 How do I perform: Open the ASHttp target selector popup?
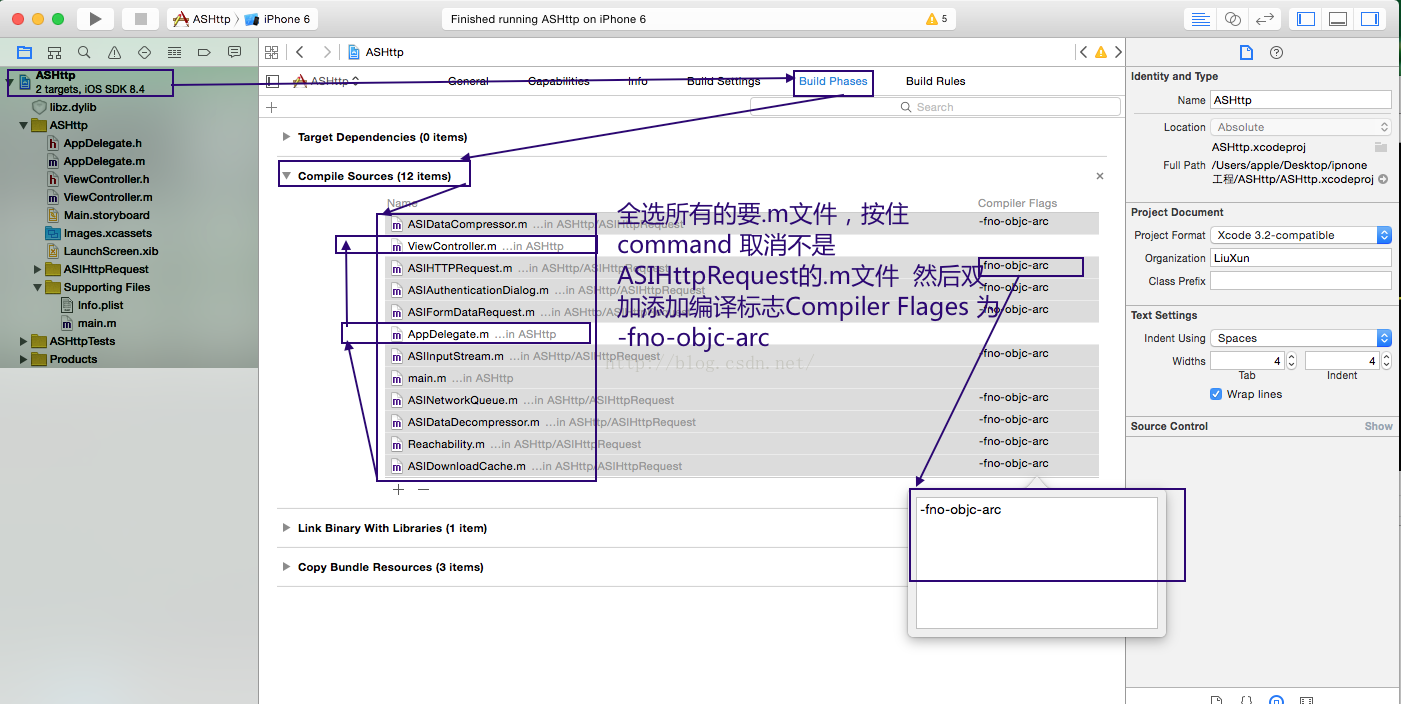pyautogui.click(x=326, y=81)
